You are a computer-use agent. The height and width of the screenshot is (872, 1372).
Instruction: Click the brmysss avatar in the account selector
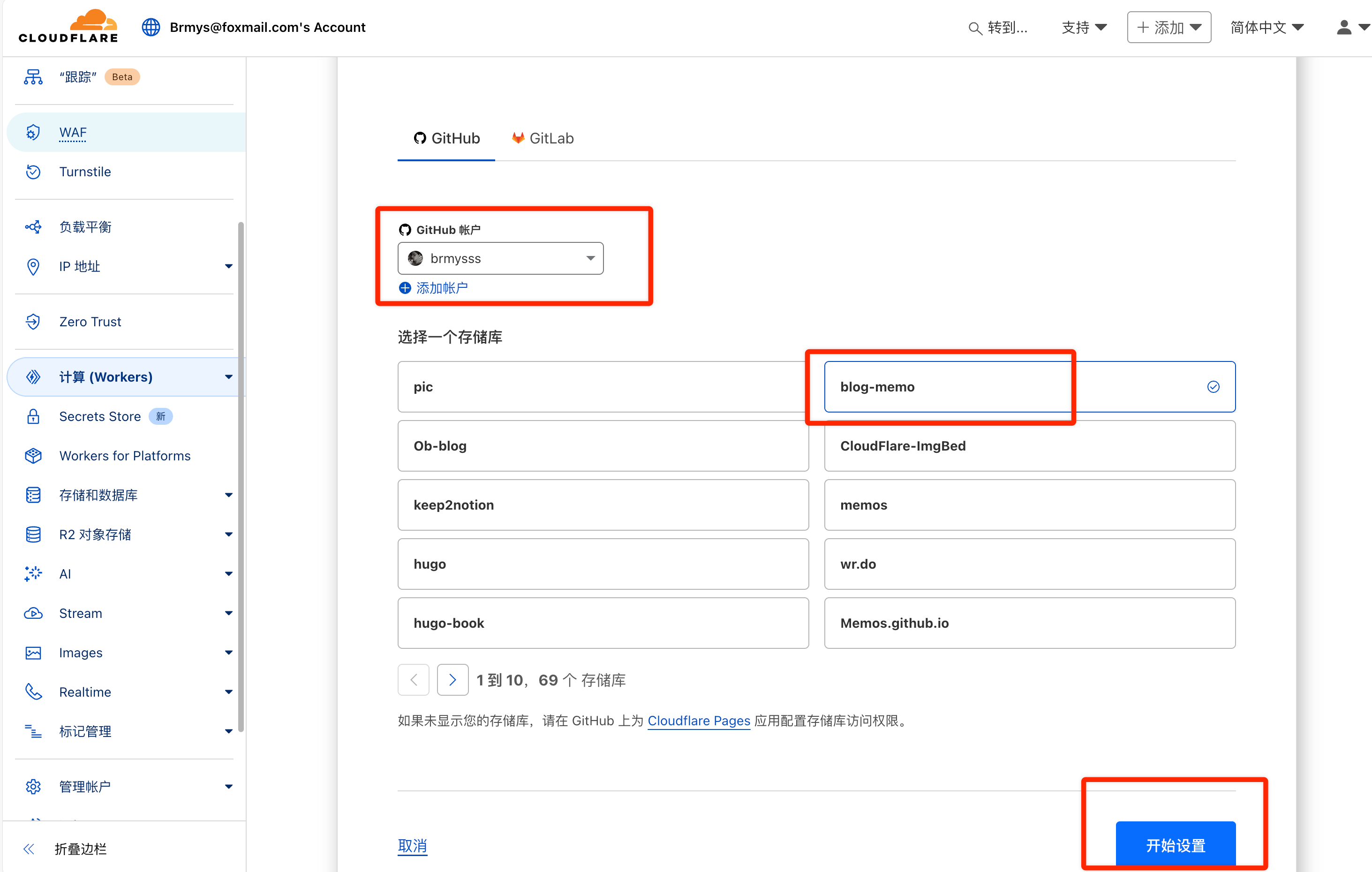tap(415, 258)
